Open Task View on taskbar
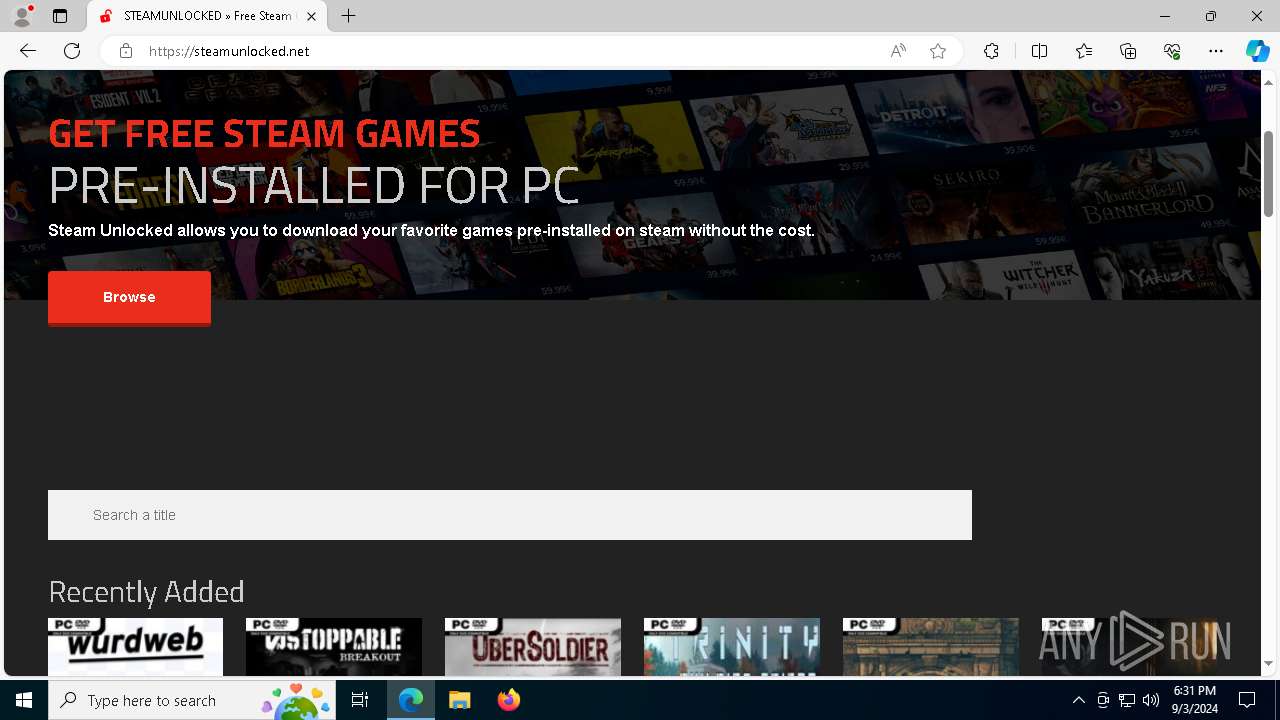This screenshot has height=720, width=1280. (360, 700)
